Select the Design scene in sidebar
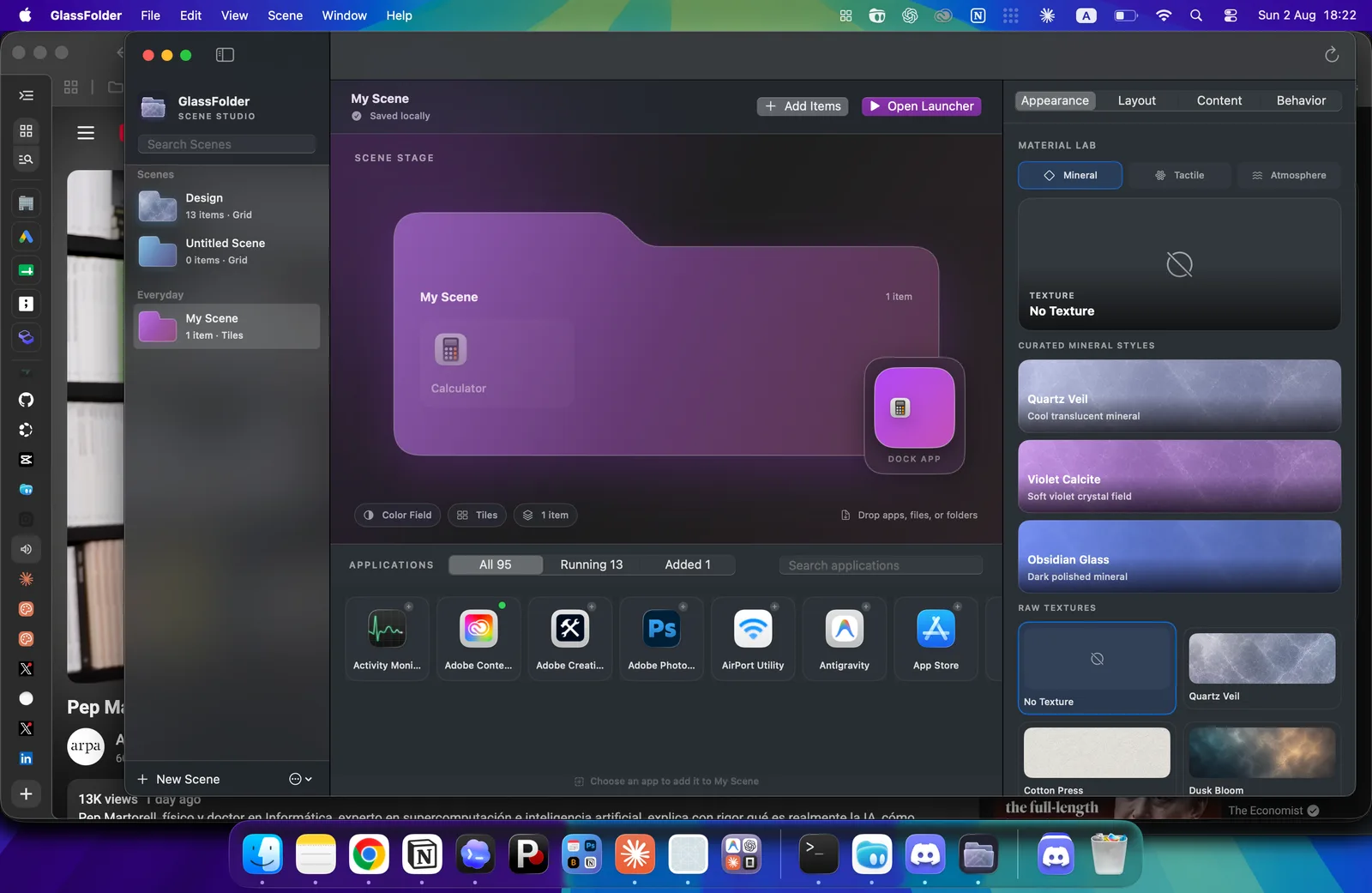This screenshot has width=1372, height=893. tap(227, 206)
